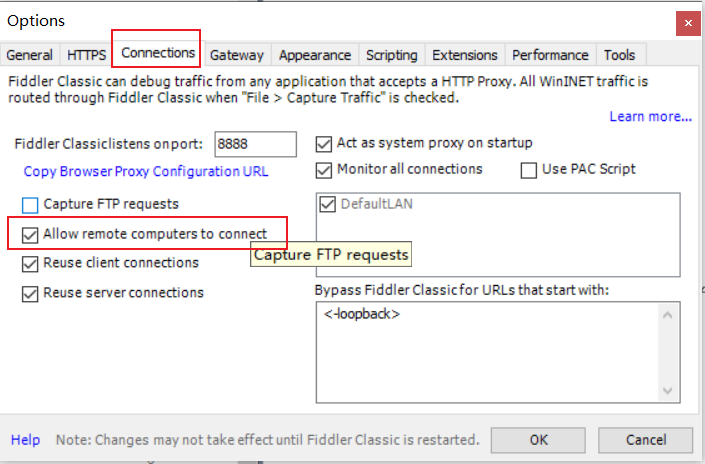Disable Reuse server connections option

(30, 294)
